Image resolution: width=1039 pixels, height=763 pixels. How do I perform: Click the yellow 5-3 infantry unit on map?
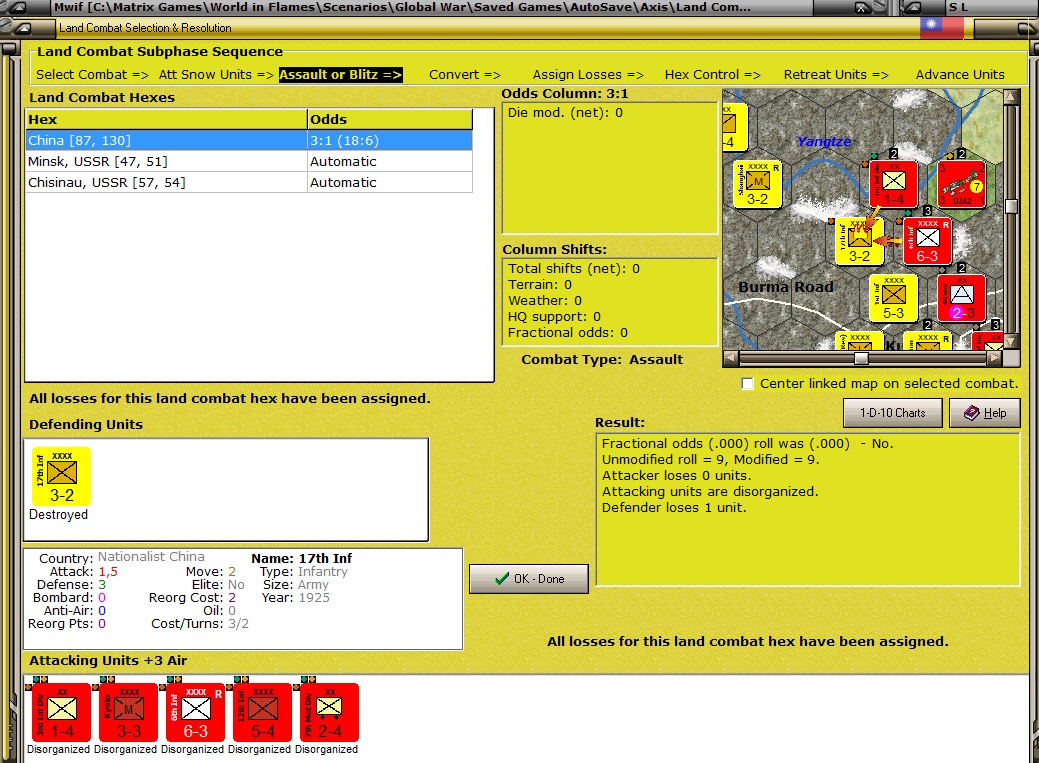coord(893,298)
